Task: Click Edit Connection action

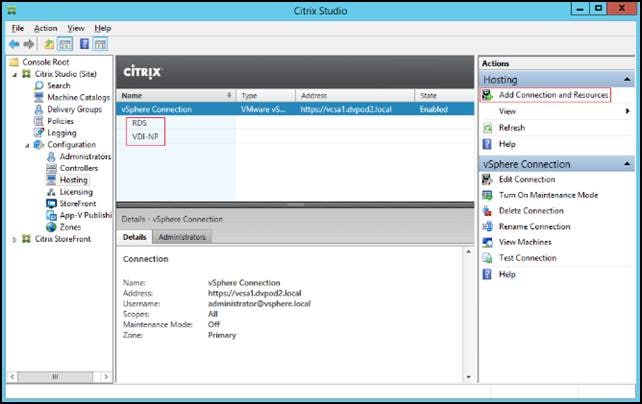Action: tap(527, 179)
